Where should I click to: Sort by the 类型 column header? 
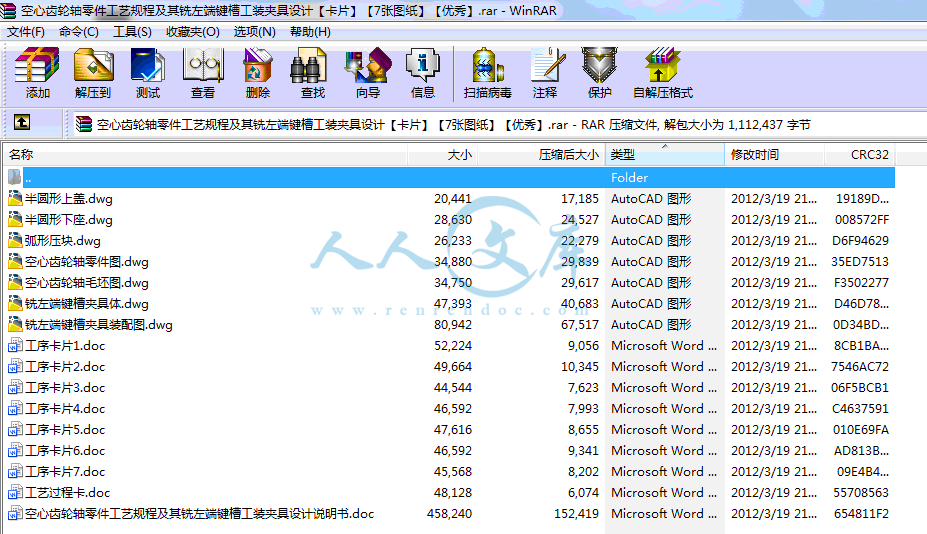click(665, 154)
